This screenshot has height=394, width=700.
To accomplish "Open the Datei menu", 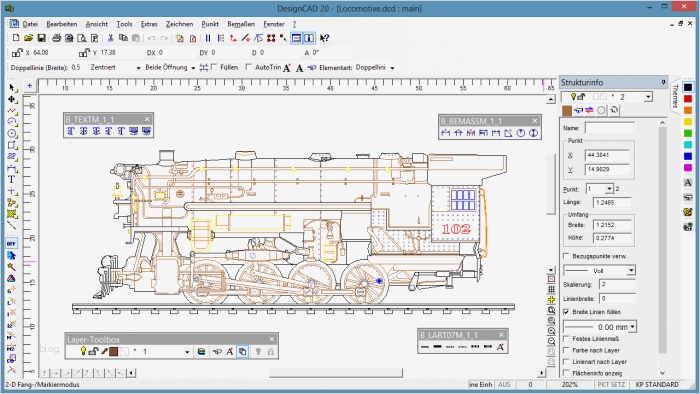I will click(x=30, y=24).
